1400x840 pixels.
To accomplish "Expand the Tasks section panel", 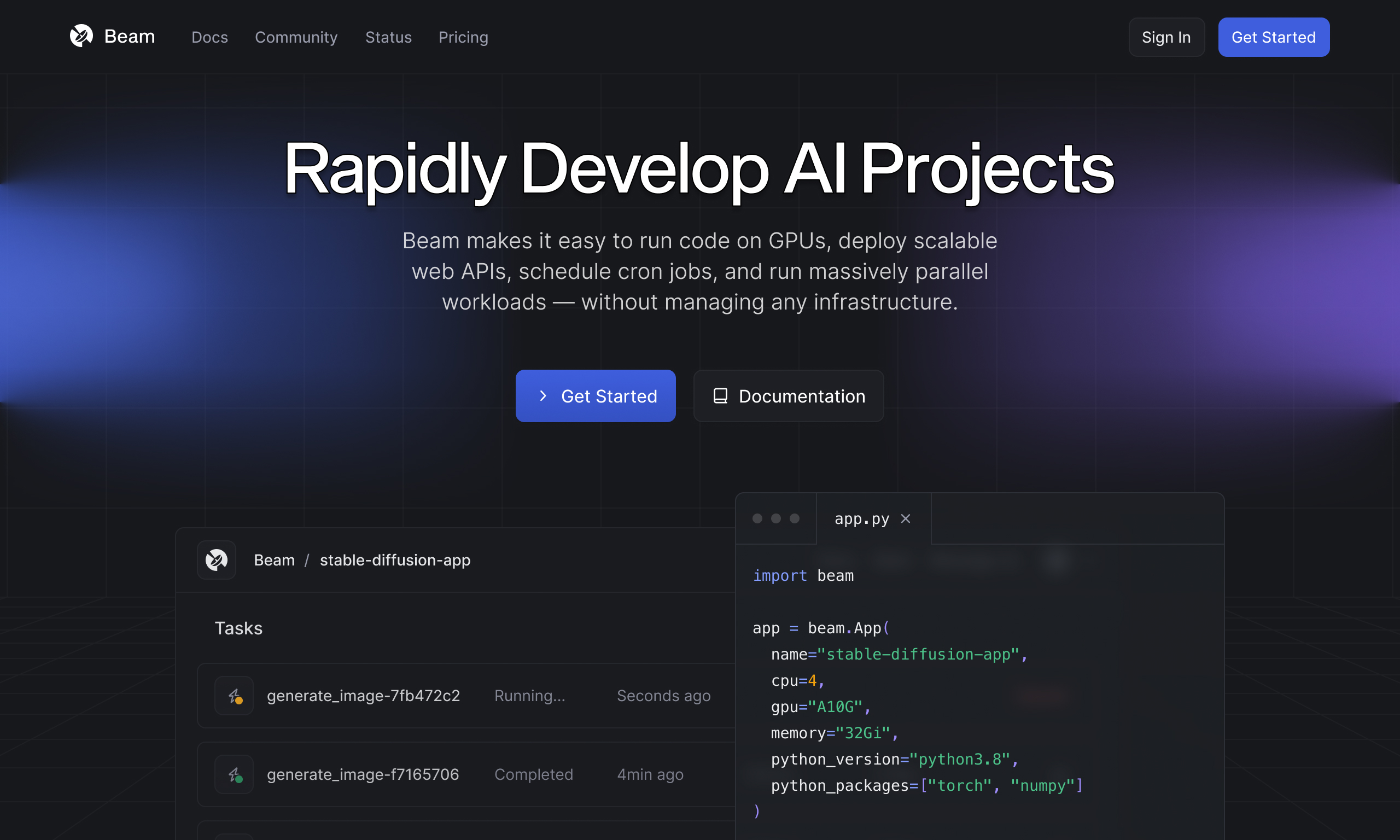I will pyautogui.click(x=239, y=628).
